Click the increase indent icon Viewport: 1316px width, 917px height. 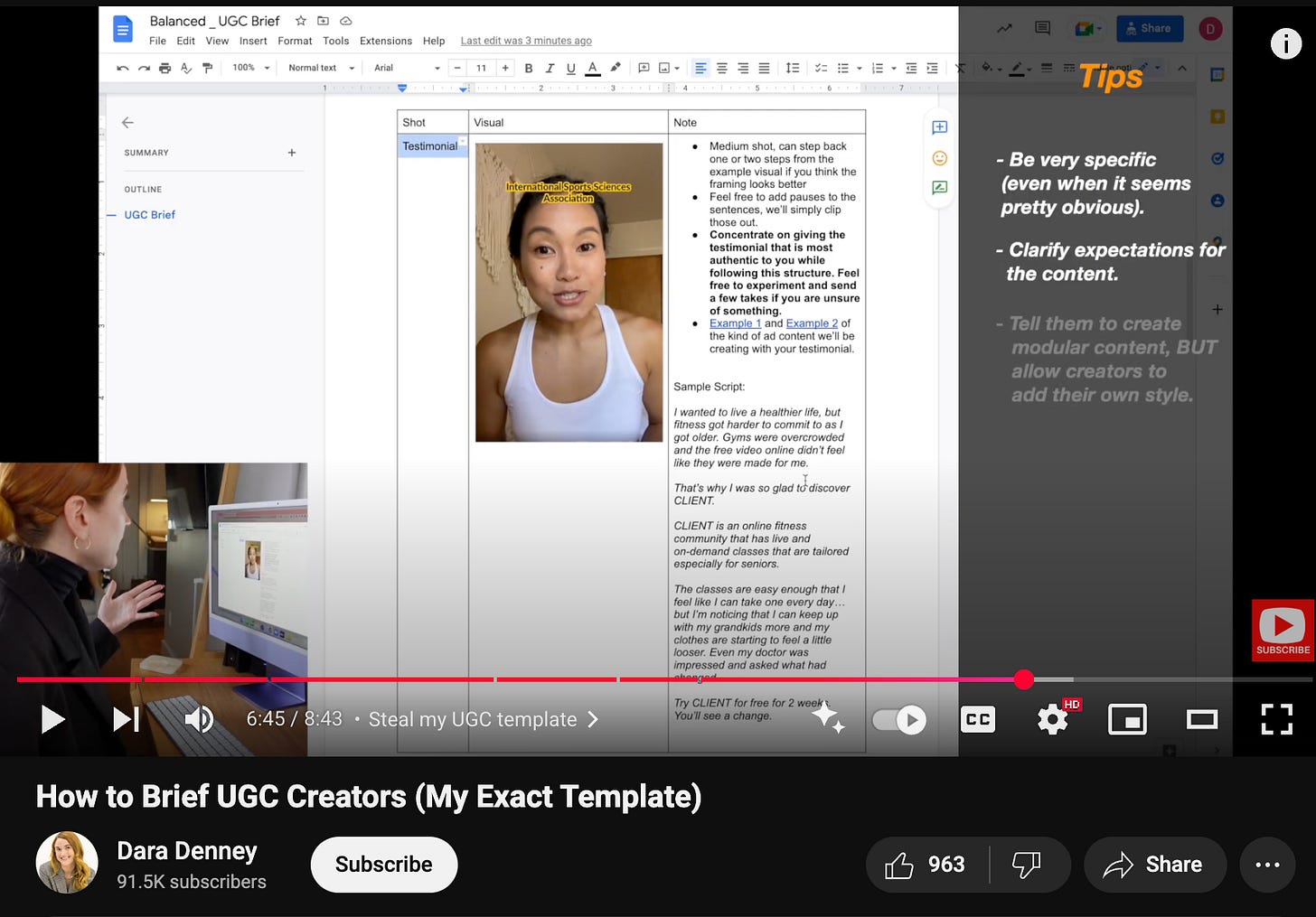pyautogui.click(x=932, y=68)
